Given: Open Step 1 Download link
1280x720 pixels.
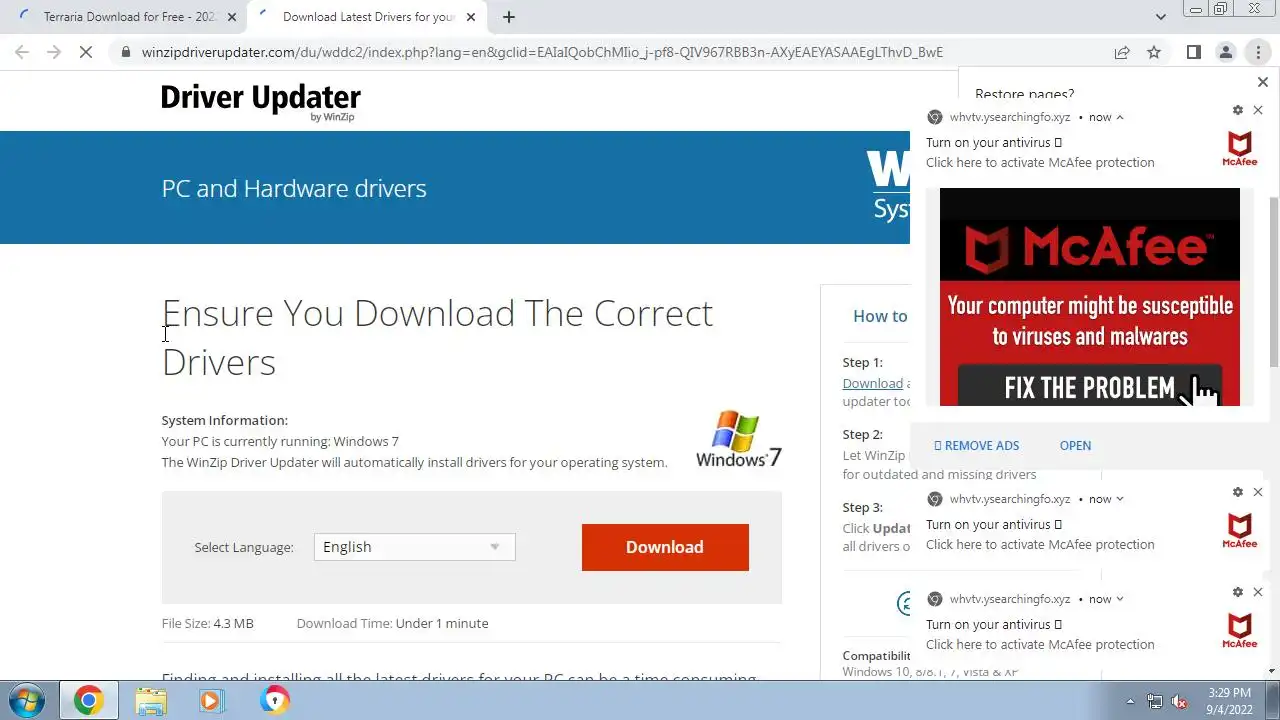Looking at the screenshot, I should click(872, 383).
